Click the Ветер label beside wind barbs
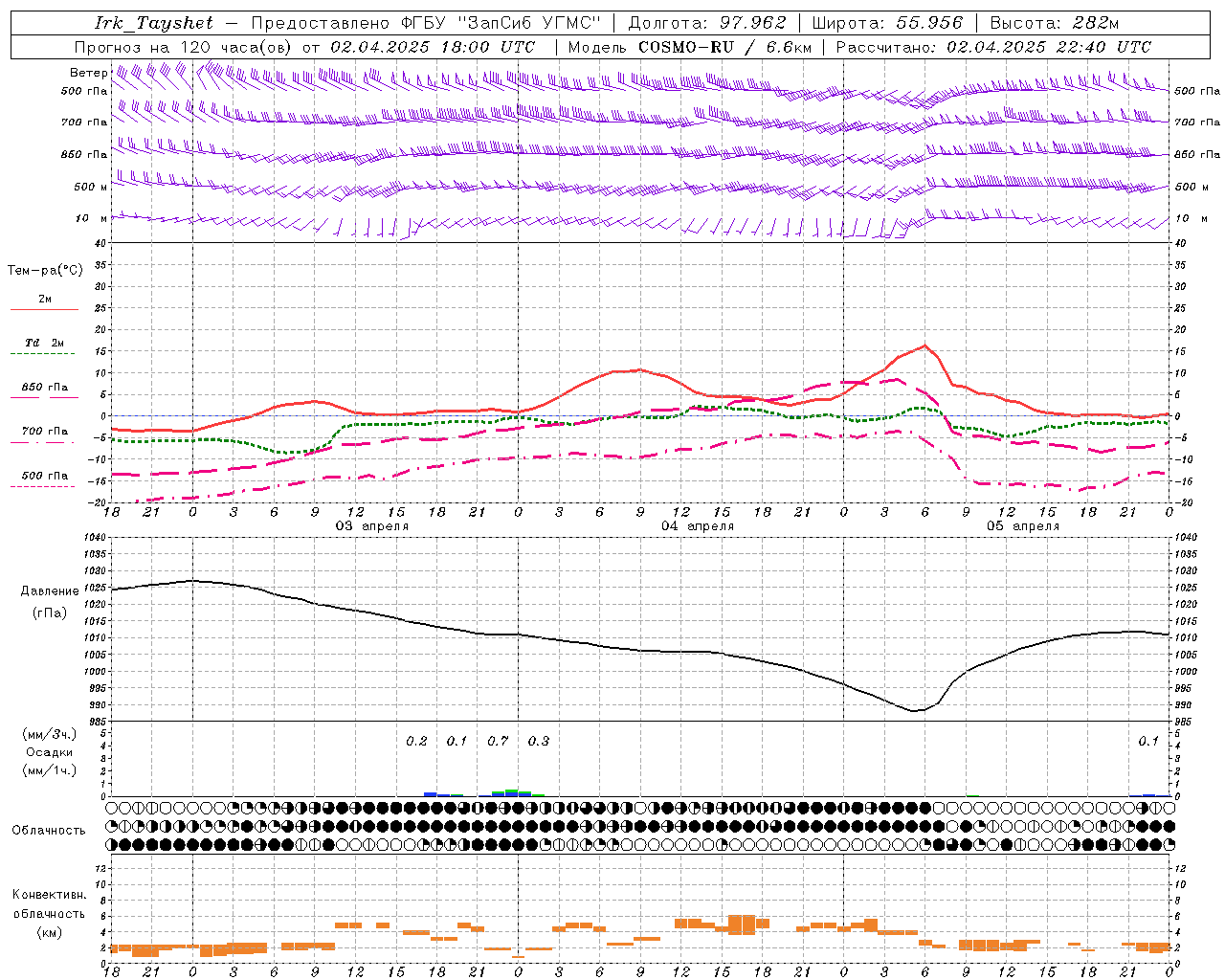The height and width of the screenshot is (980, 1225). coord(88,73)
